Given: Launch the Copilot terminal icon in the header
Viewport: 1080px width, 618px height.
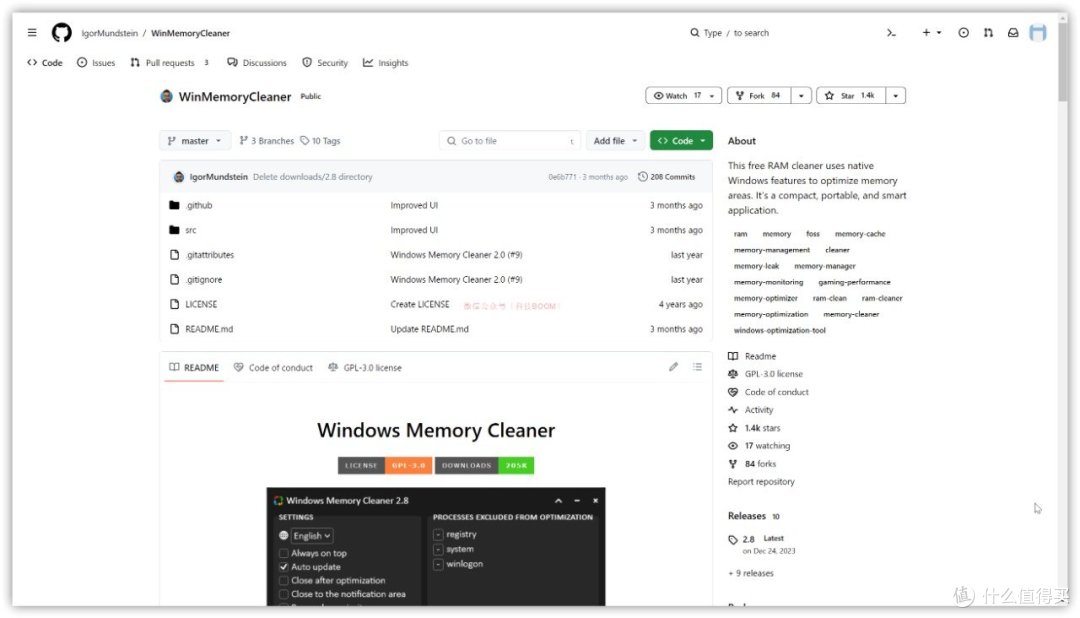Looking at the screenshot, I should tap(890, 32).
